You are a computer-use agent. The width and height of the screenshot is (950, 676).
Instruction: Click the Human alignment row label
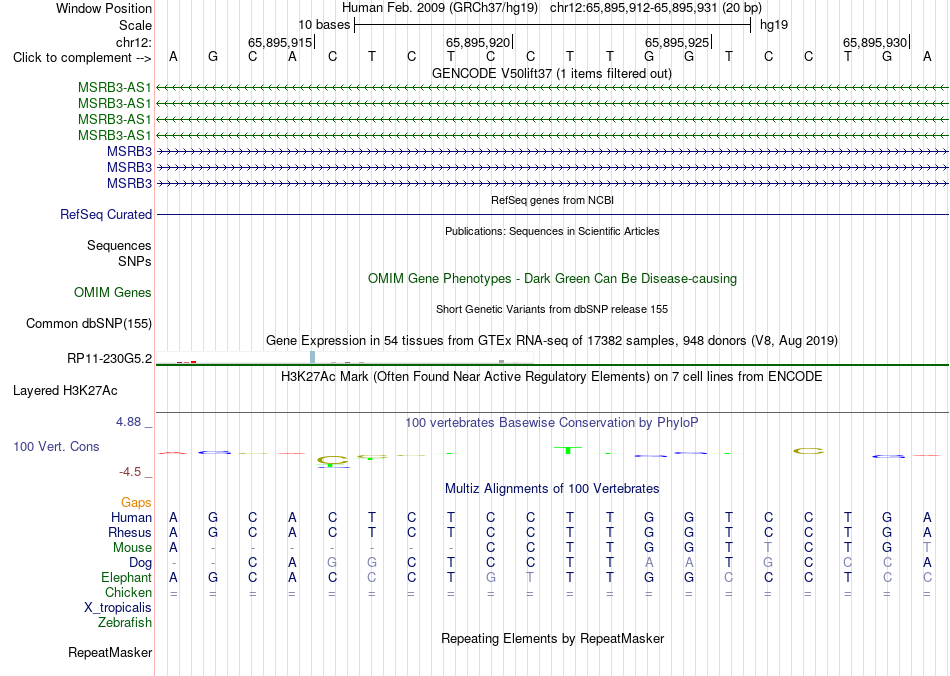131,518
